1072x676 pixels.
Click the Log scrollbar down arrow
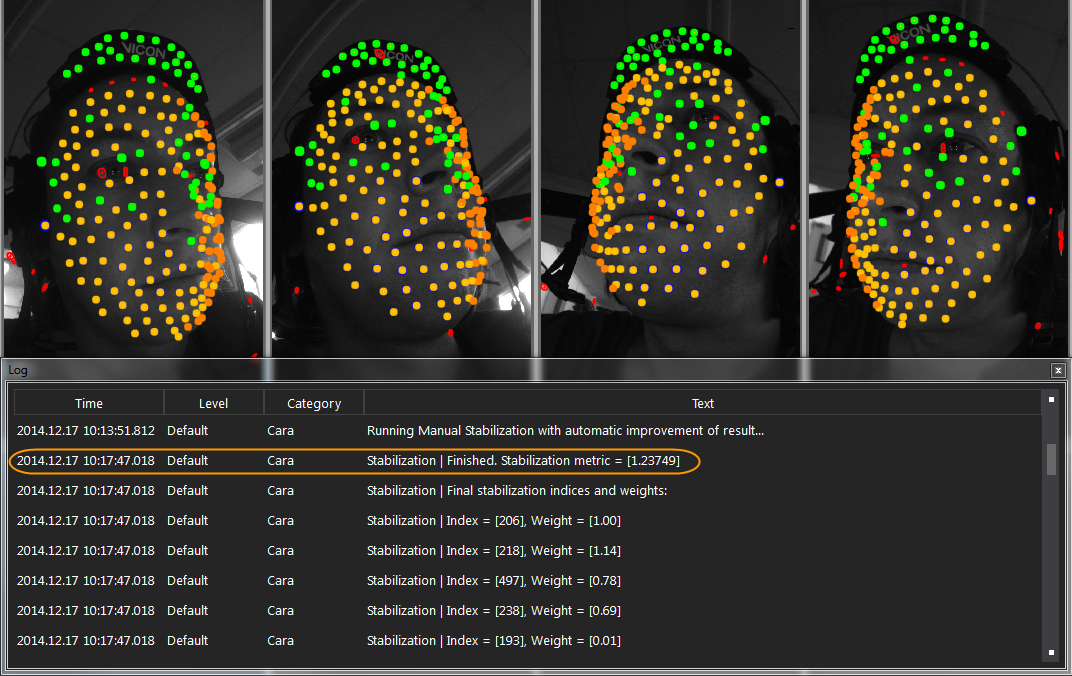[1051, 653]
